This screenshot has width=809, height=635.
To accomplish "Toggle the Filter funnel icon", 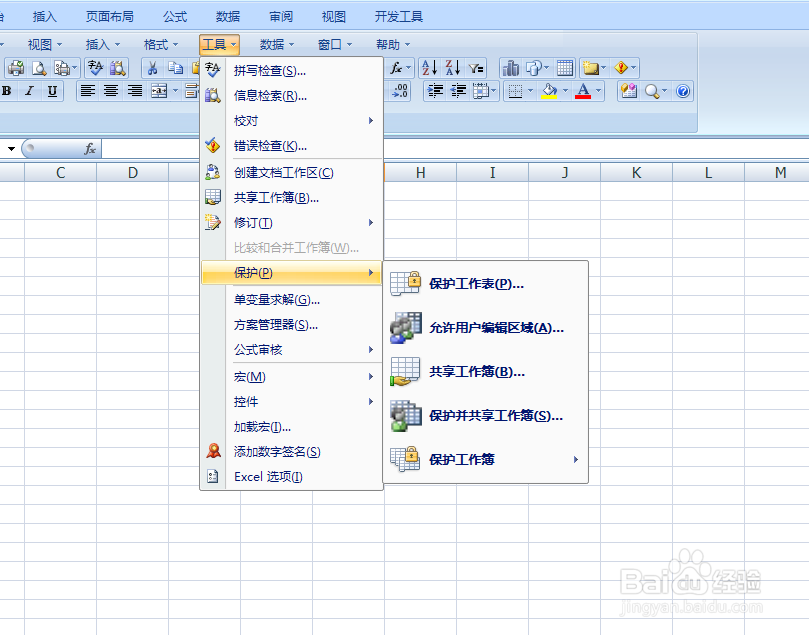I will (x=476, y=68).
